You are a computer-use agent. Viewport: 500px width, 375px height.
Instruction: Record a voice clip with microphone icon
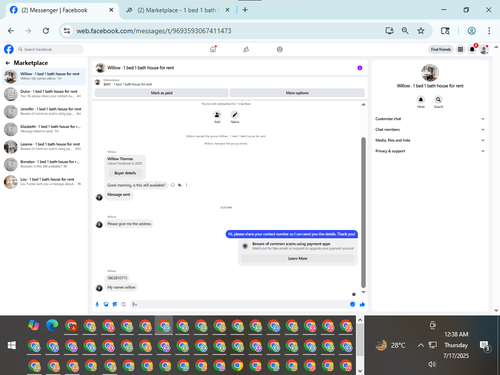coord(97,304)
